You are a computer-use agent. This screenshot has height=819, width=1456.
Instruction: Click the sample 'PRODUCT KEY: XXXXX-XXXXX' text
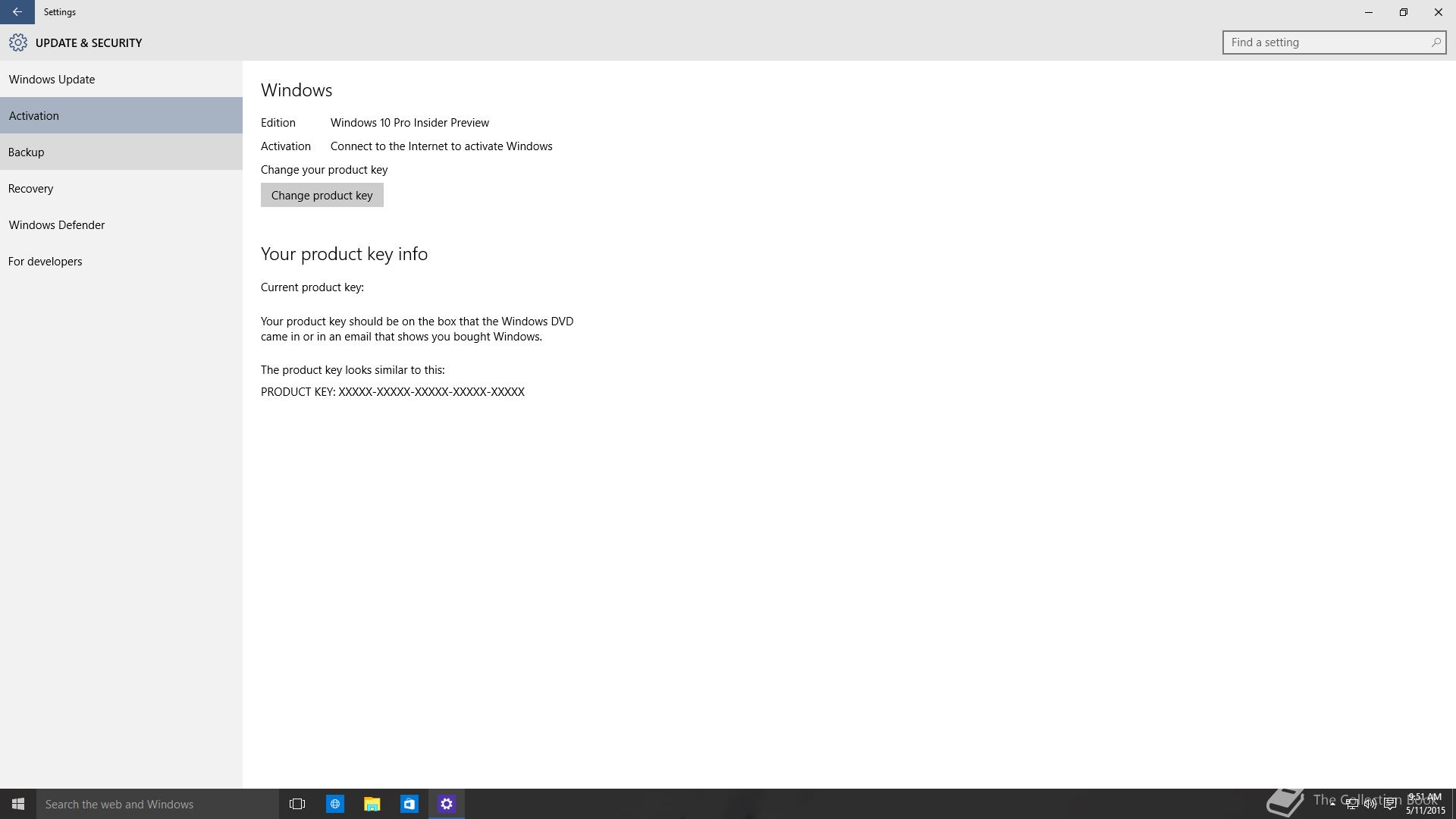click(393, 391)
